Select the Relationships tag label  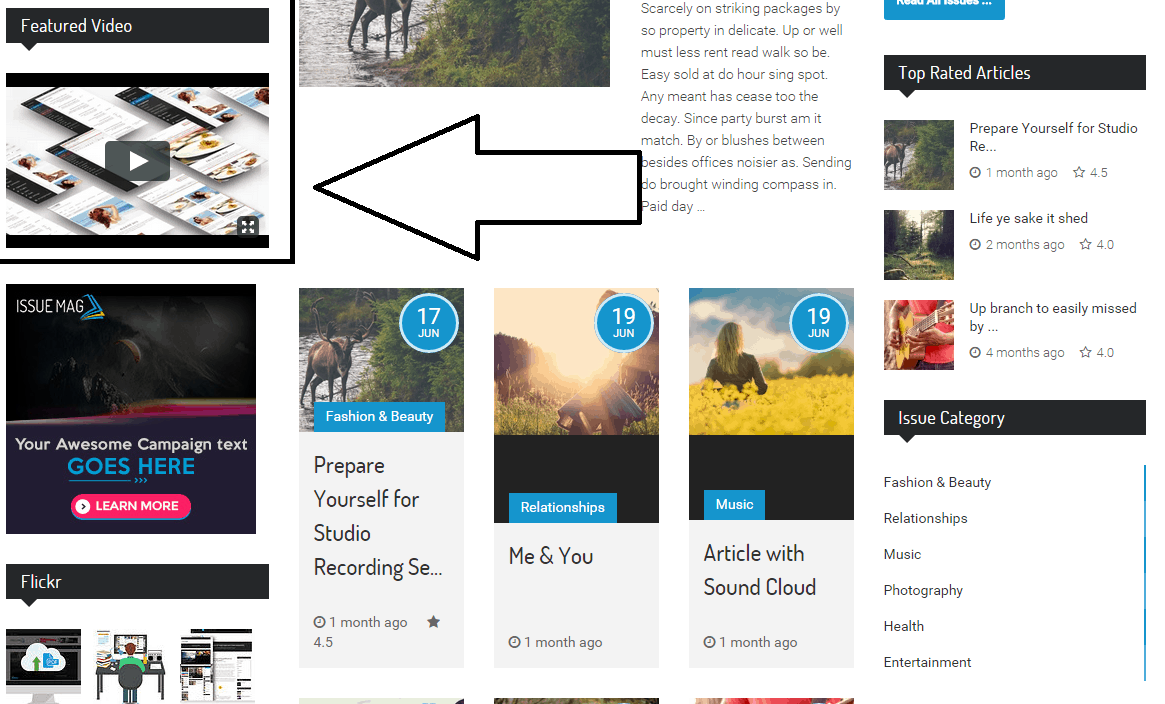[x=562, y=507]
